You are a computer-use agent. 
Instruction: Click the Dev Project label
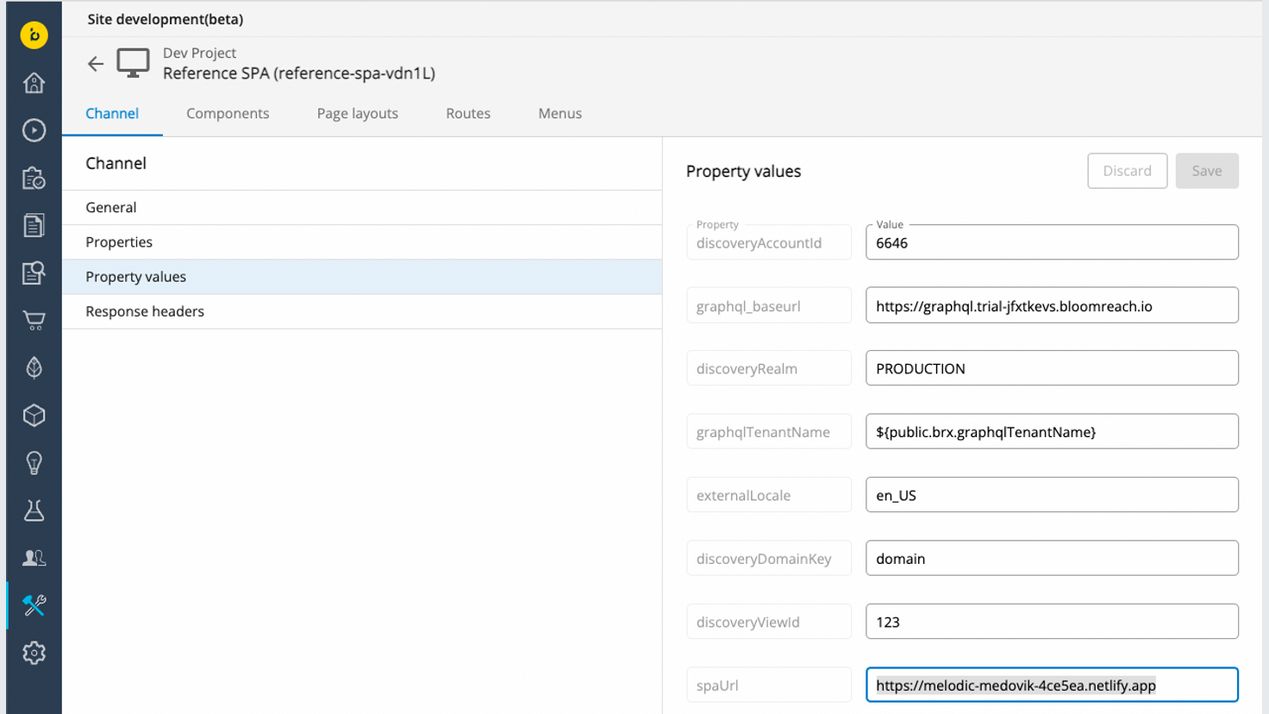200,53
